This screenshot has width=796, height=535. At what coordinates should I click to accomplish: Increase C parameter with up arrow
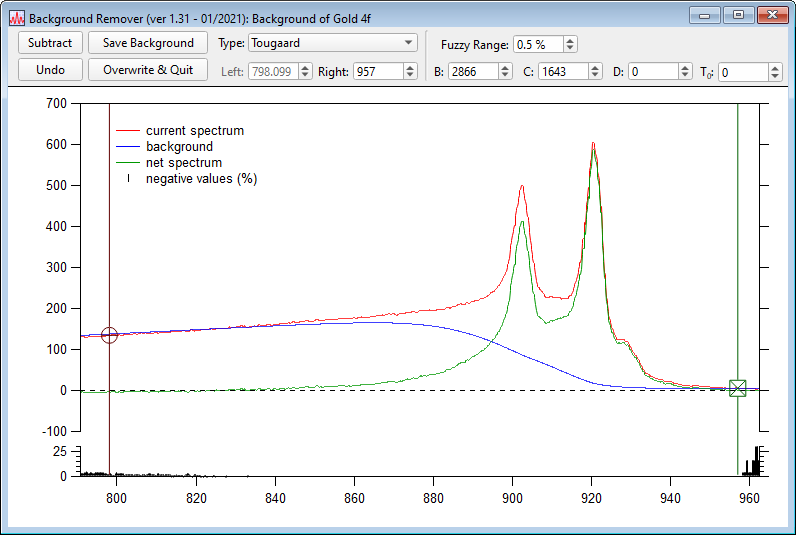pyautogui.click(x=595, y=68)
